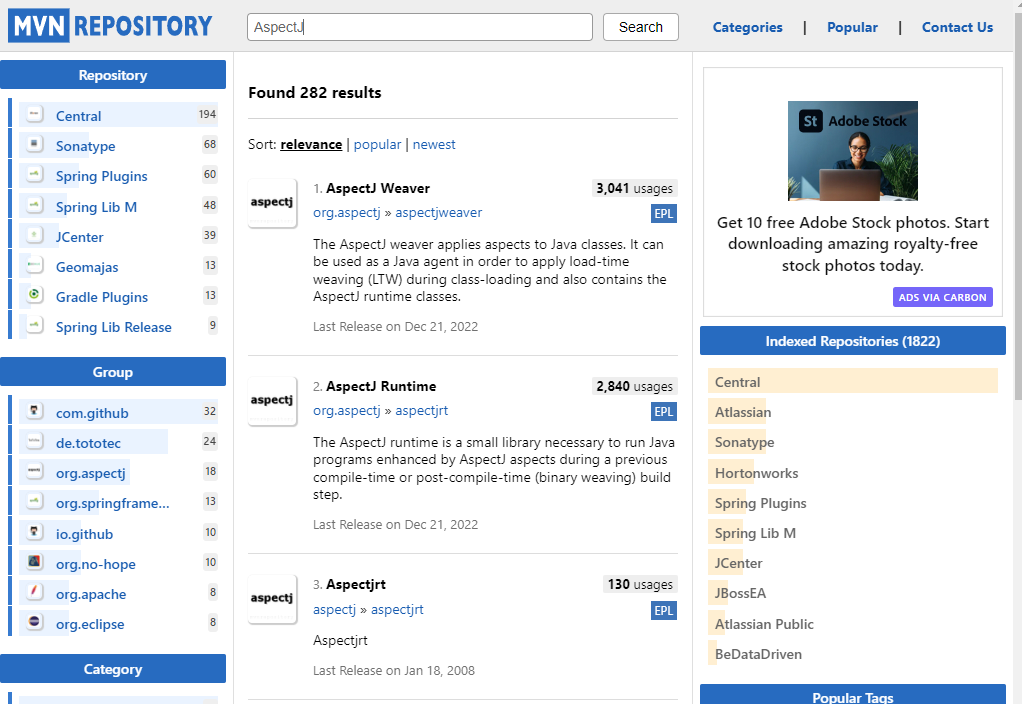Open JBossEA in Indexed Repositories
This screenshot has width=1022, height=704.
740,593
